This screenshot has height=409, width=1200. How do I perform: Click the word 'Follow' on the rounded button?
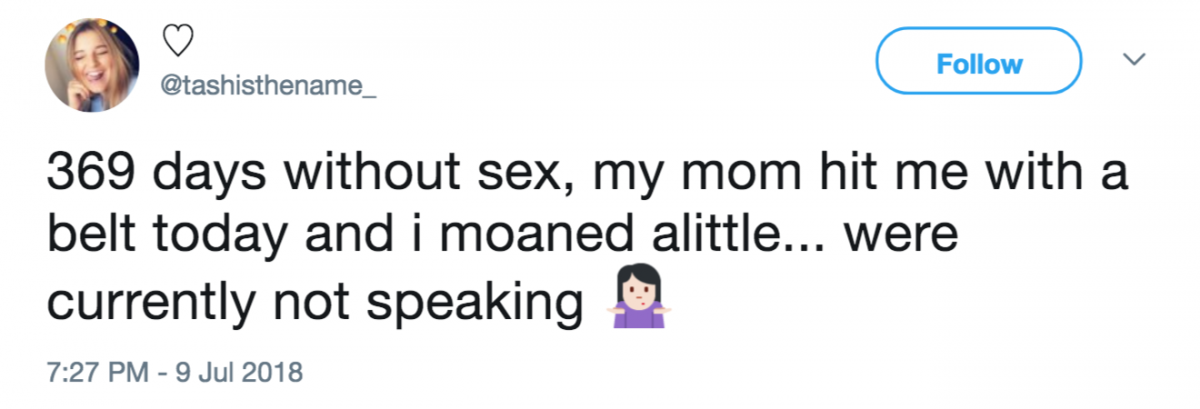pyautogui.click(x=979, y=65)
